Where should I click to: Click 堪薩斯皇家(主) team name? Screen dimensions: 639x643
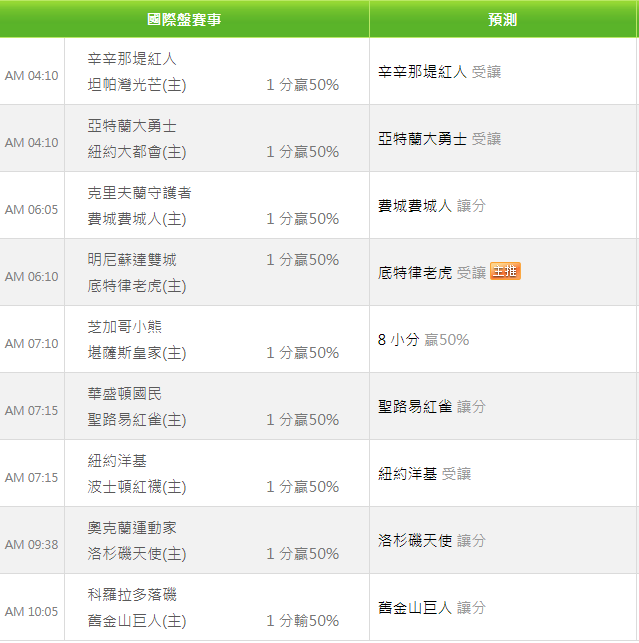tap(137, 353)
